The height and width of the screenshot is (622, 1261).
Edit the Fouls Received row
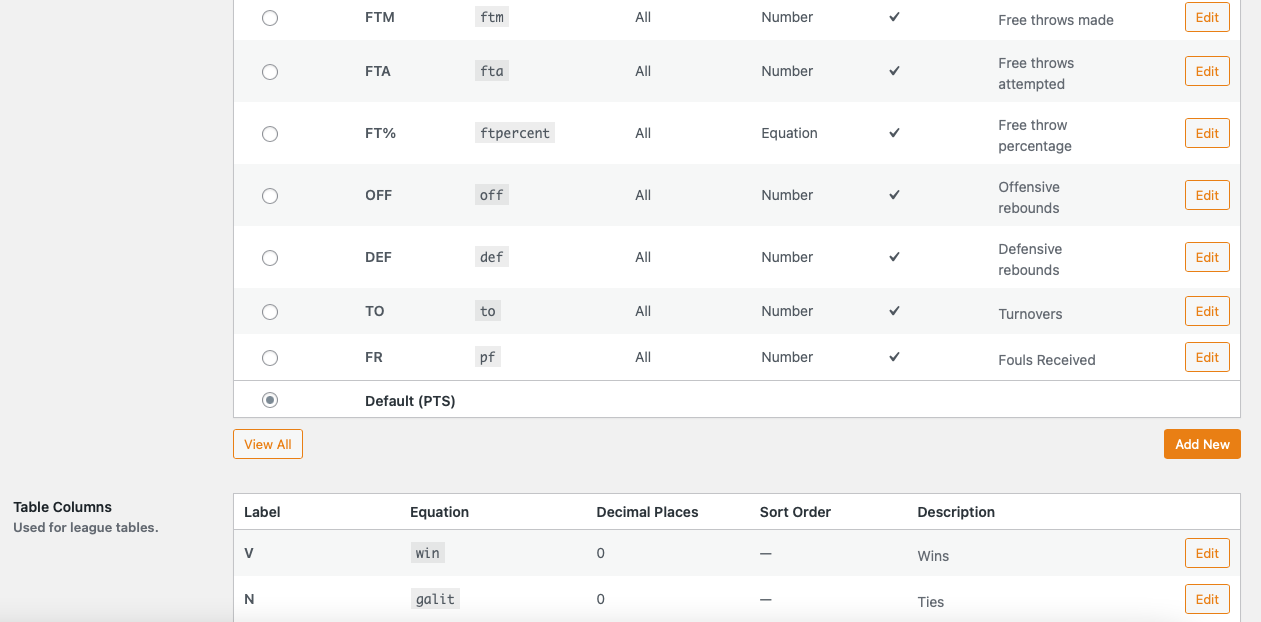1207,357
